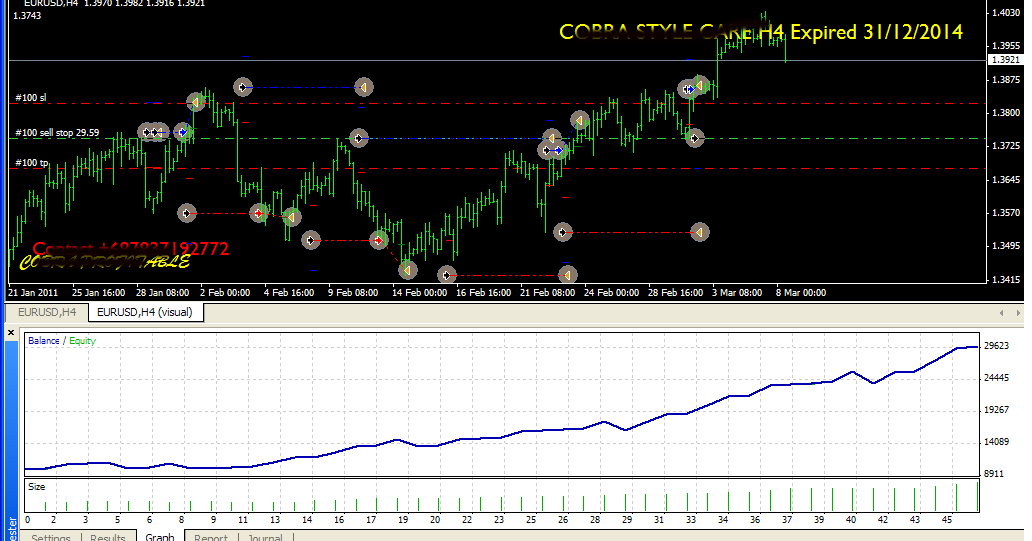Click the 1.3570 price scale label
Viewport: 1032px width, 541px height.
[x=1006, y=213]
